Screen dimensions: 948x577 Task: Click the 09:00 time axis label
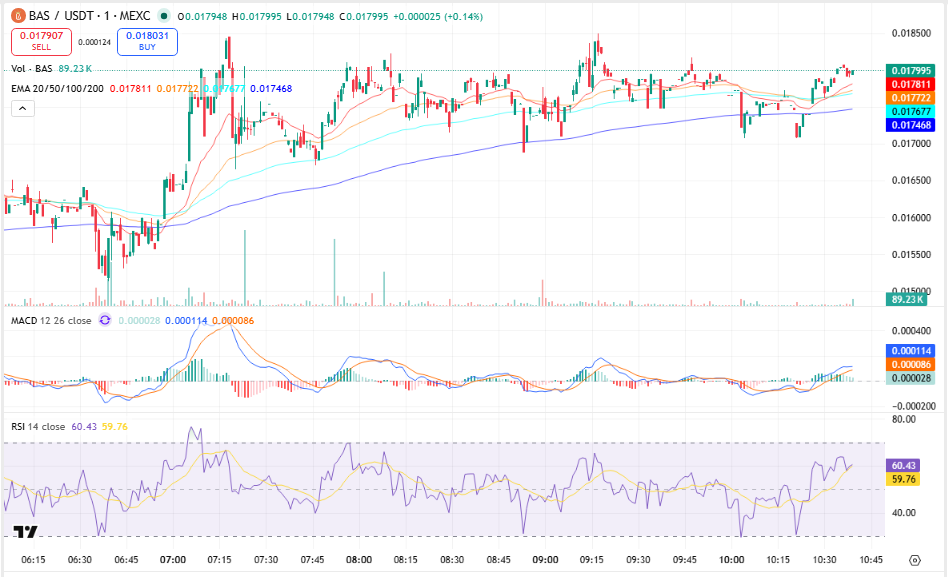545,560
